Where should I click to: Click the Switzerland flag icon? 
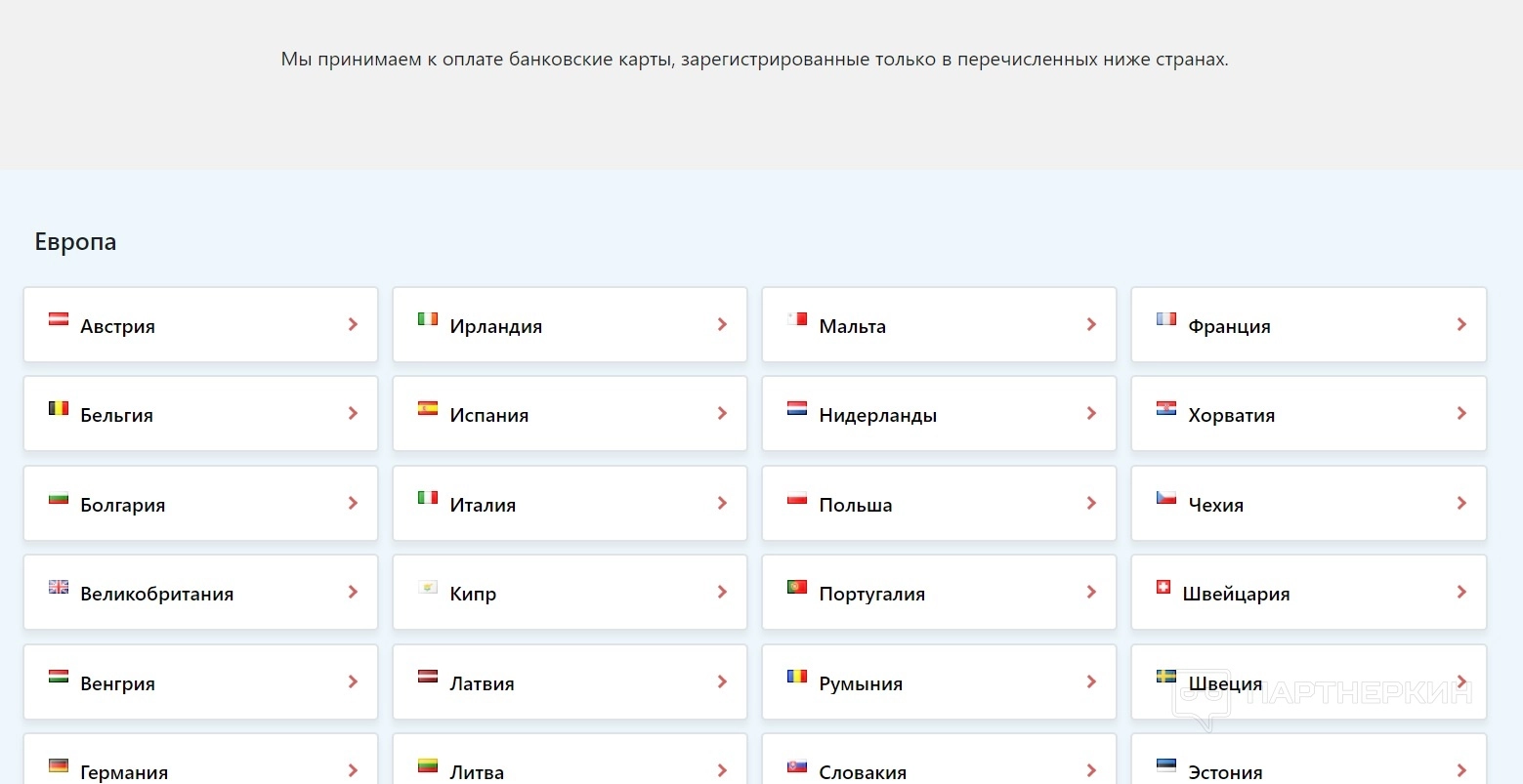click(1163, 587)
